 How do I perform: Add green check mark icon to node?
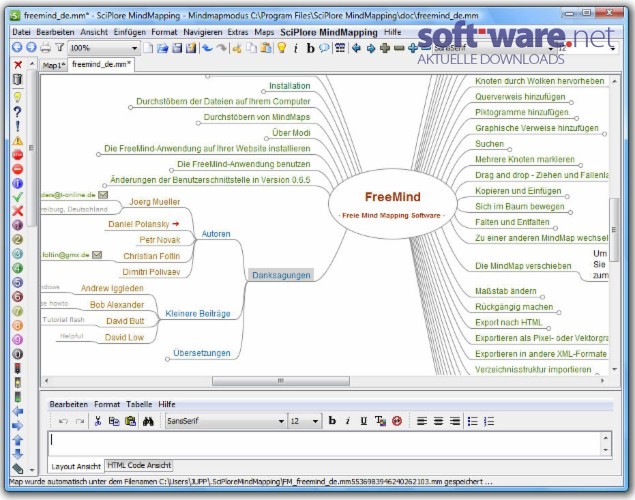[17, 197]
